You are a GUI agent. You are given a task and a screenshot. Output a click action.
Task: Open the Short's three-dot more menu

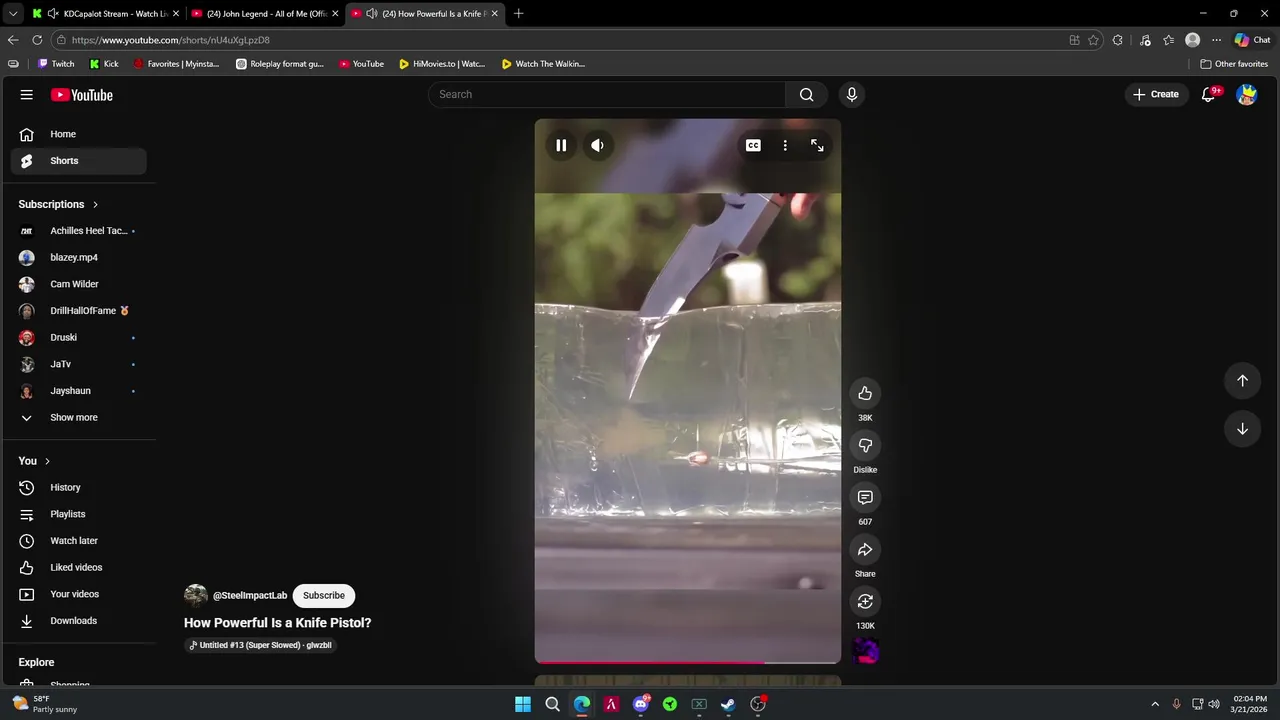click(785, 146)
